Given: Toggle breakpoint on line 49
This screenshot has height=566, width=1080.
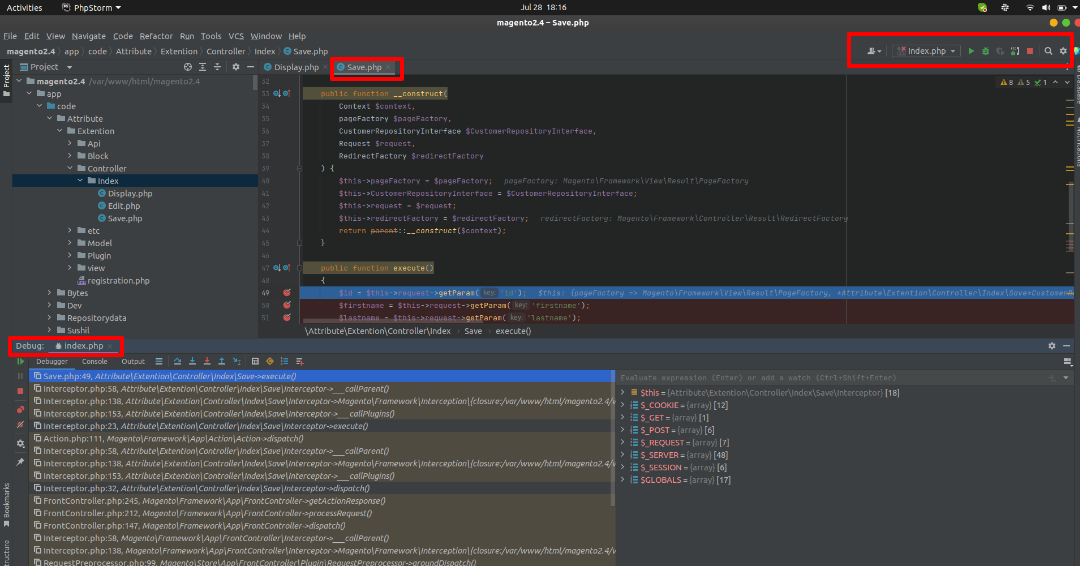Looking at the screenshot, I should click(287, 293).
